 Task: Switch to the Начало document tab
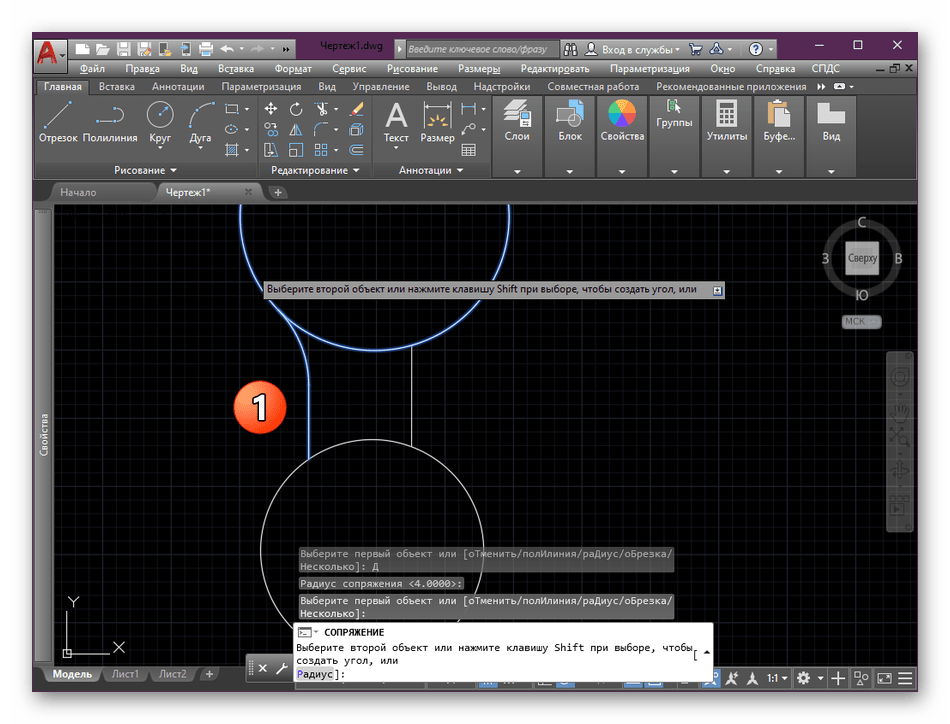[x=78, y=192]
